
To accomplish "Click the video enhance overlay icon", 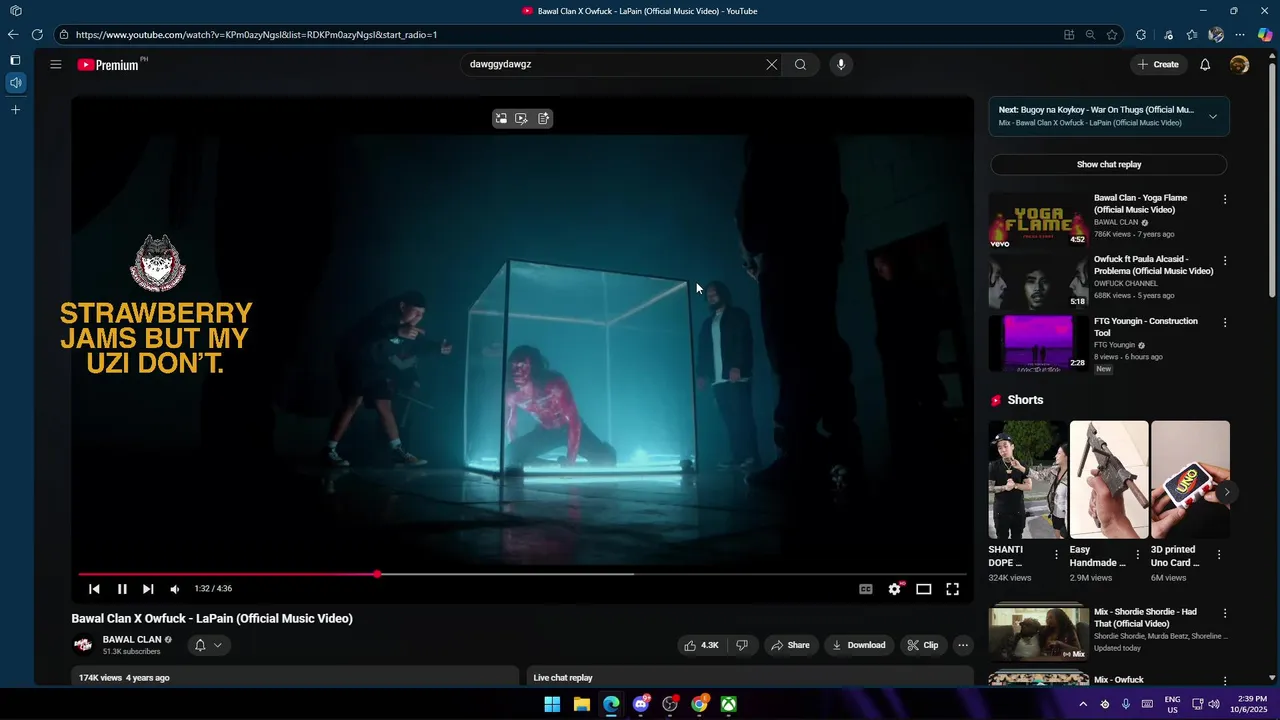I will [522, 118].
